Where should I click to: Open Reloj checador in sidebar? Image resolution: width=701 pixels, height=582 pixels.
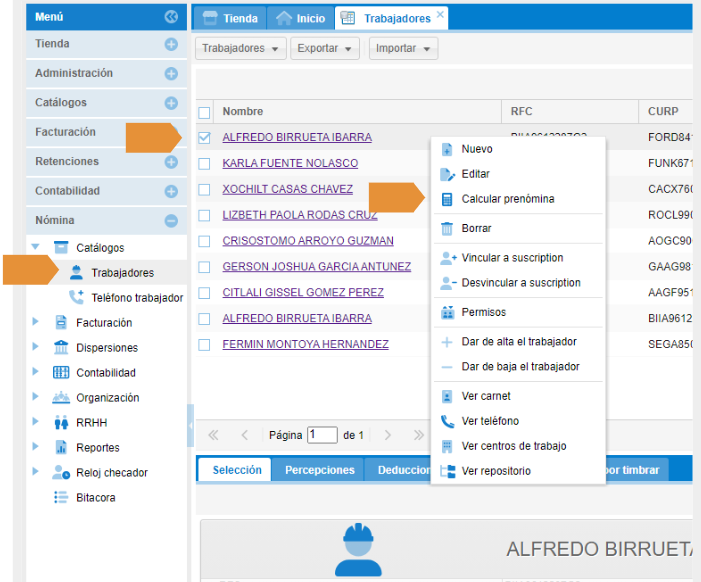[111, 473]
